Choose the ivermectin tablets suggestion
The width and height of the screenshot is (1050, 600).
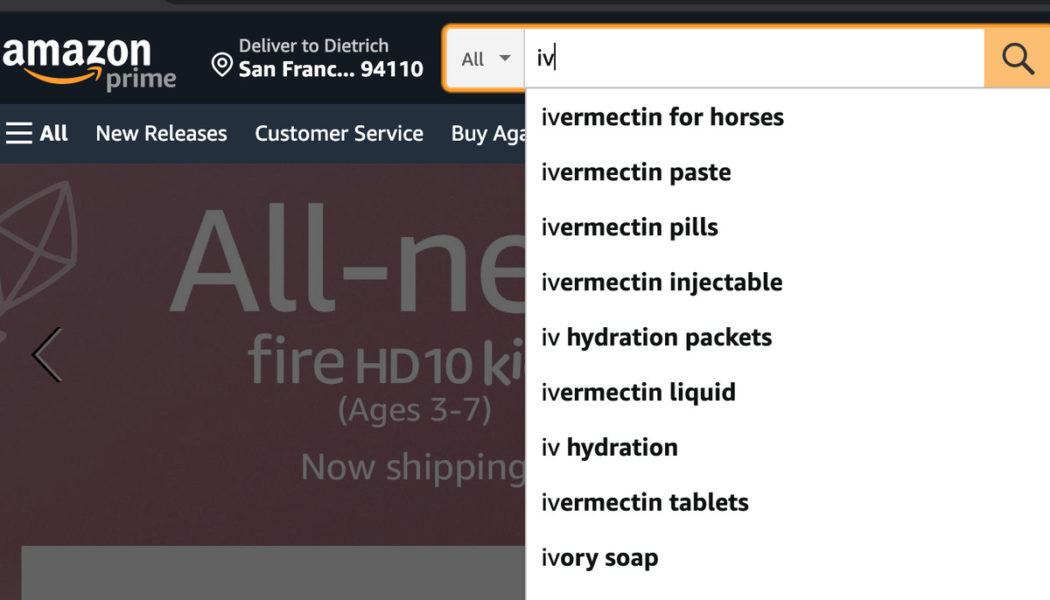point(644,502)
